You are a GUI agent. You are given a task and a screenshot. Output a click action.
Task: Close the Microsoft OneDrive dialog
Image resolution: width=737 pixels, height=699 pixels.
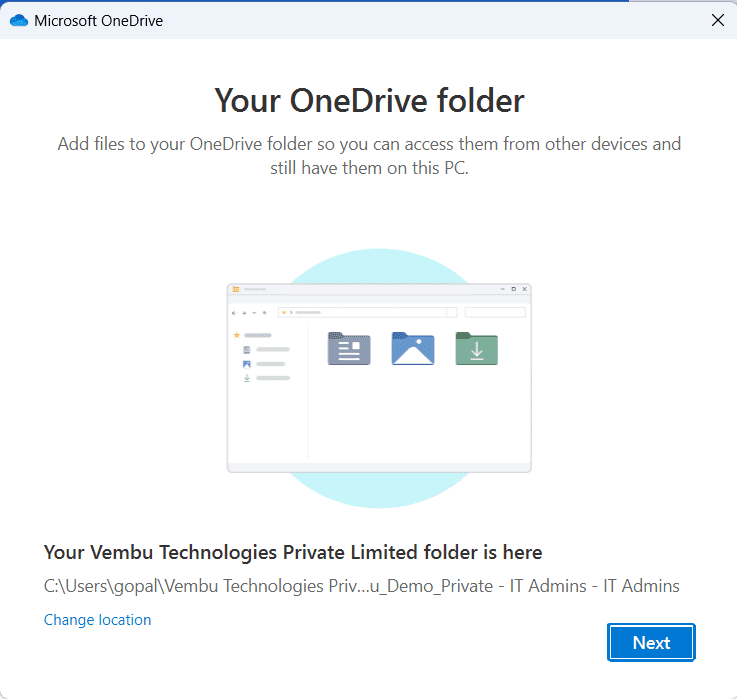tap(717, 20)
